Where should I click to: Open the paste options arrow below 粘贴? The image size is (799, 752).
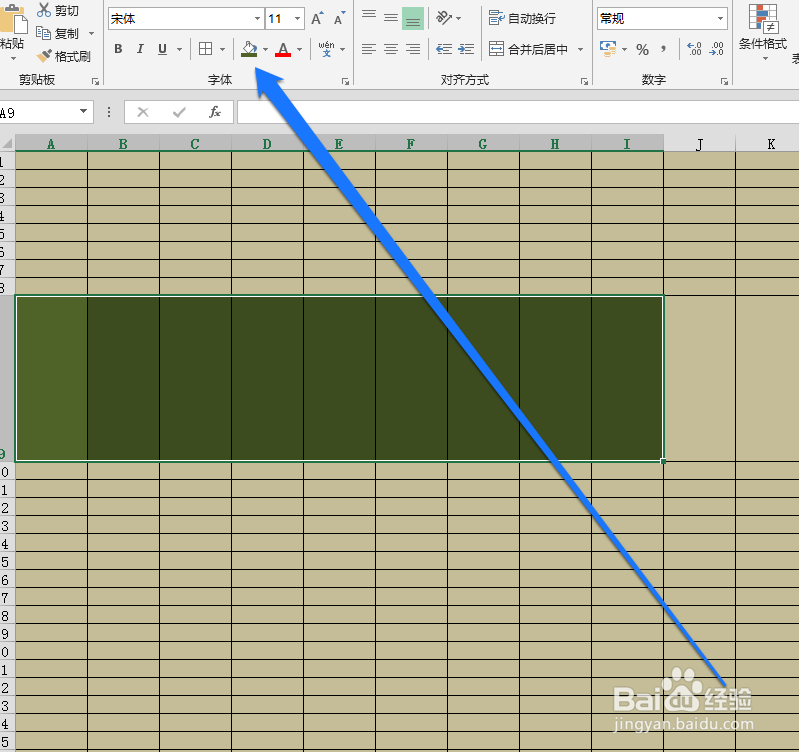13,59
